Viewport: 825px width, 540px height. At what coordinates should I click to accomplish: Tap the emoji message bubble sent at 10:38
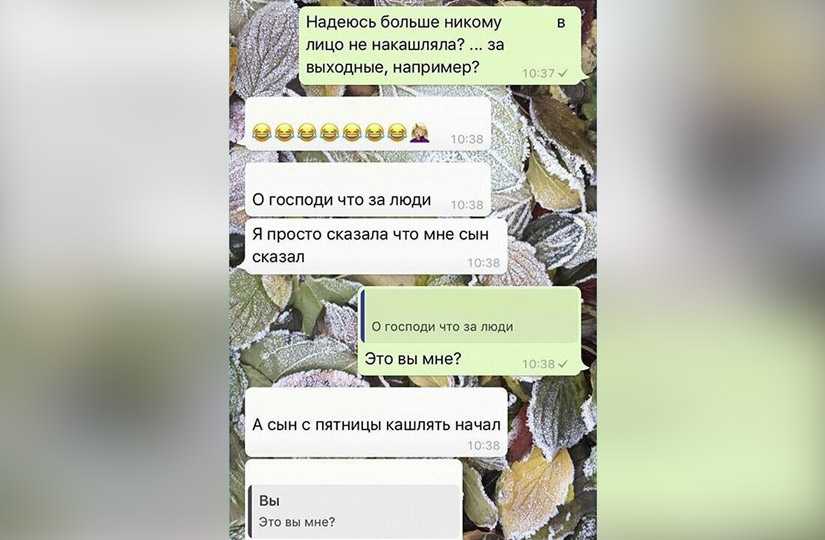pos(368,124)
